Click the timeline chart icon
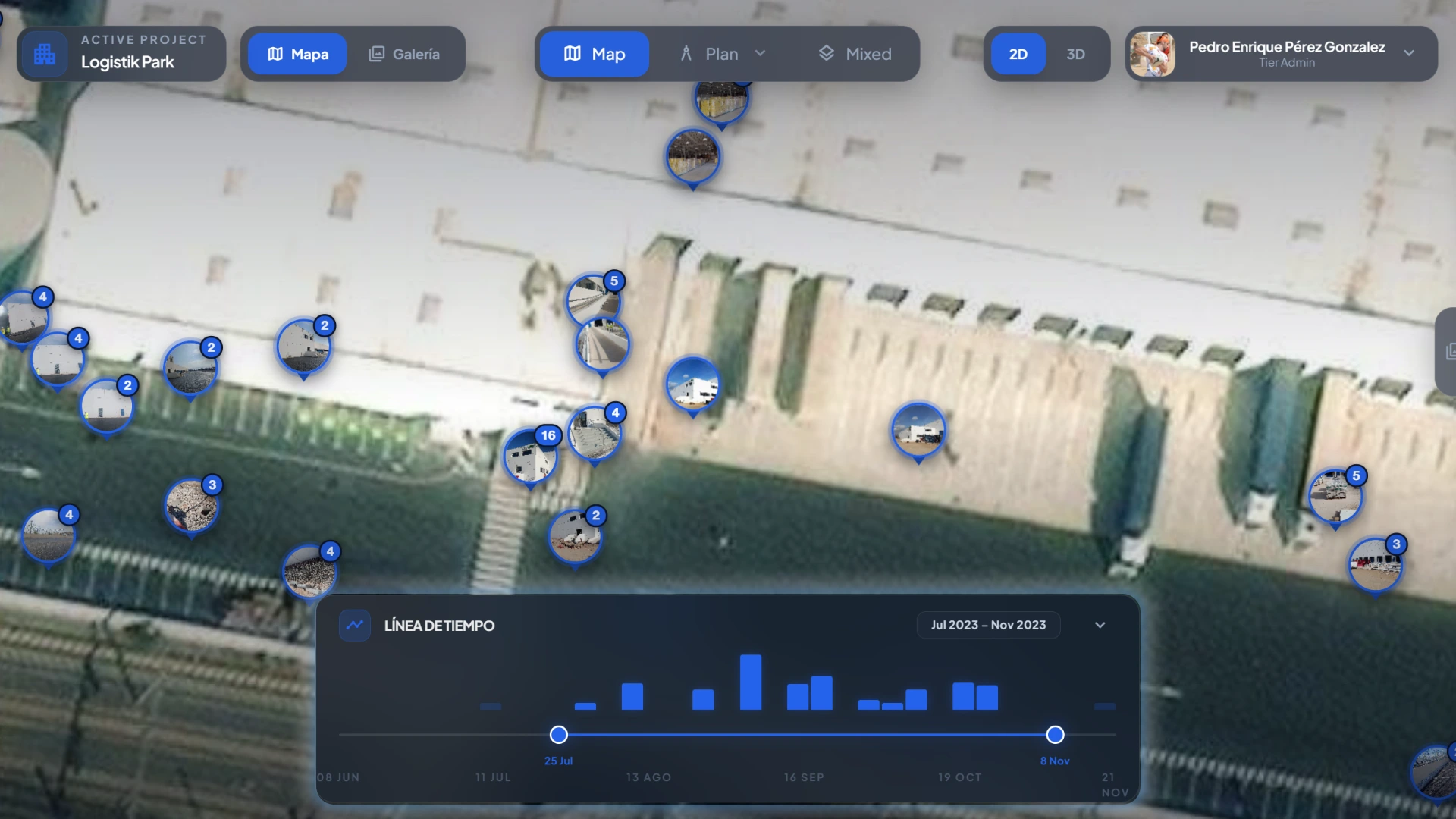1456x819 pixels. (x=355, y=625)
